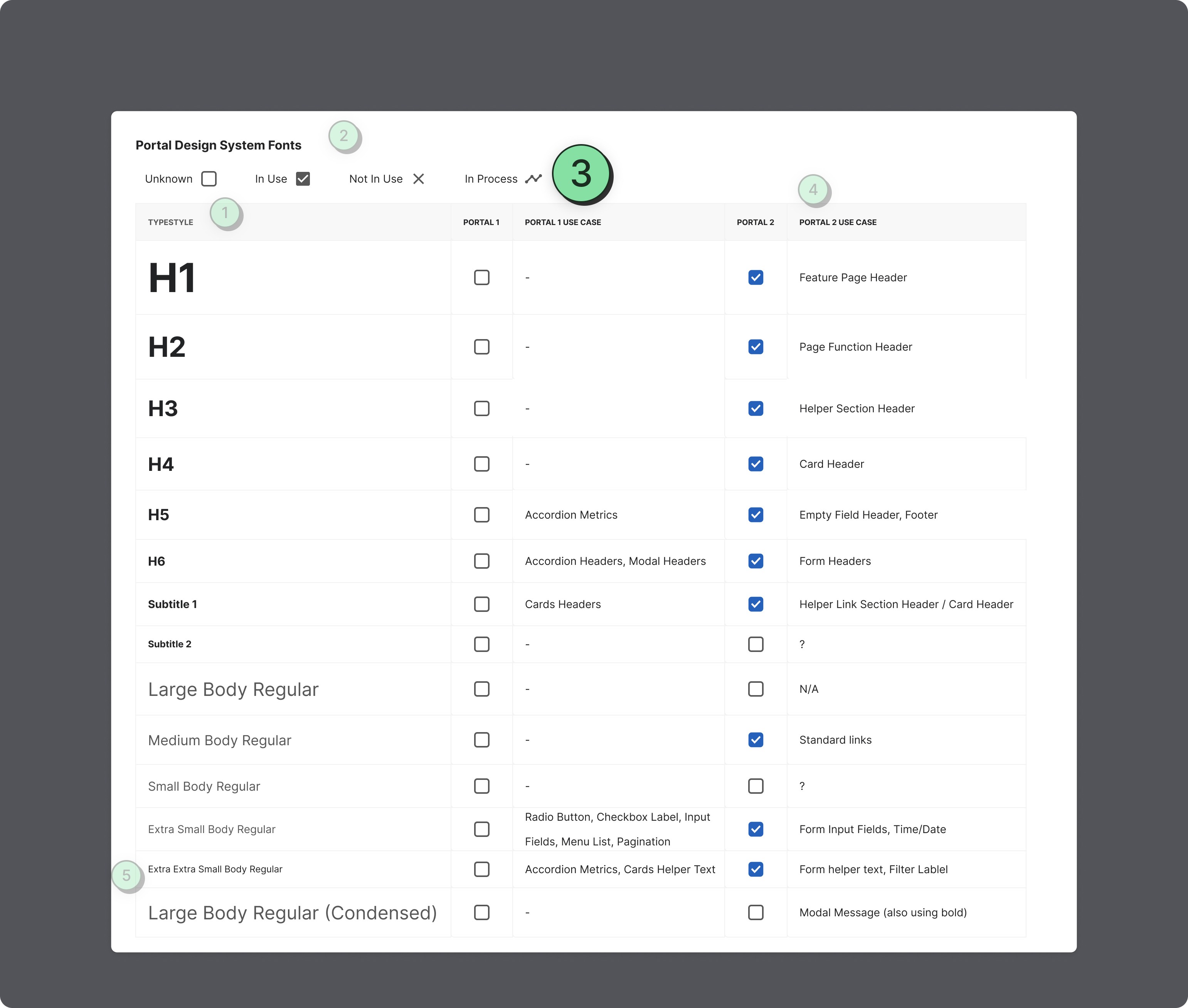Select the Large Body Regular (Condensed) typestyle
The width and height of the screenshot is (1188, 1008).
pos(292,912)
